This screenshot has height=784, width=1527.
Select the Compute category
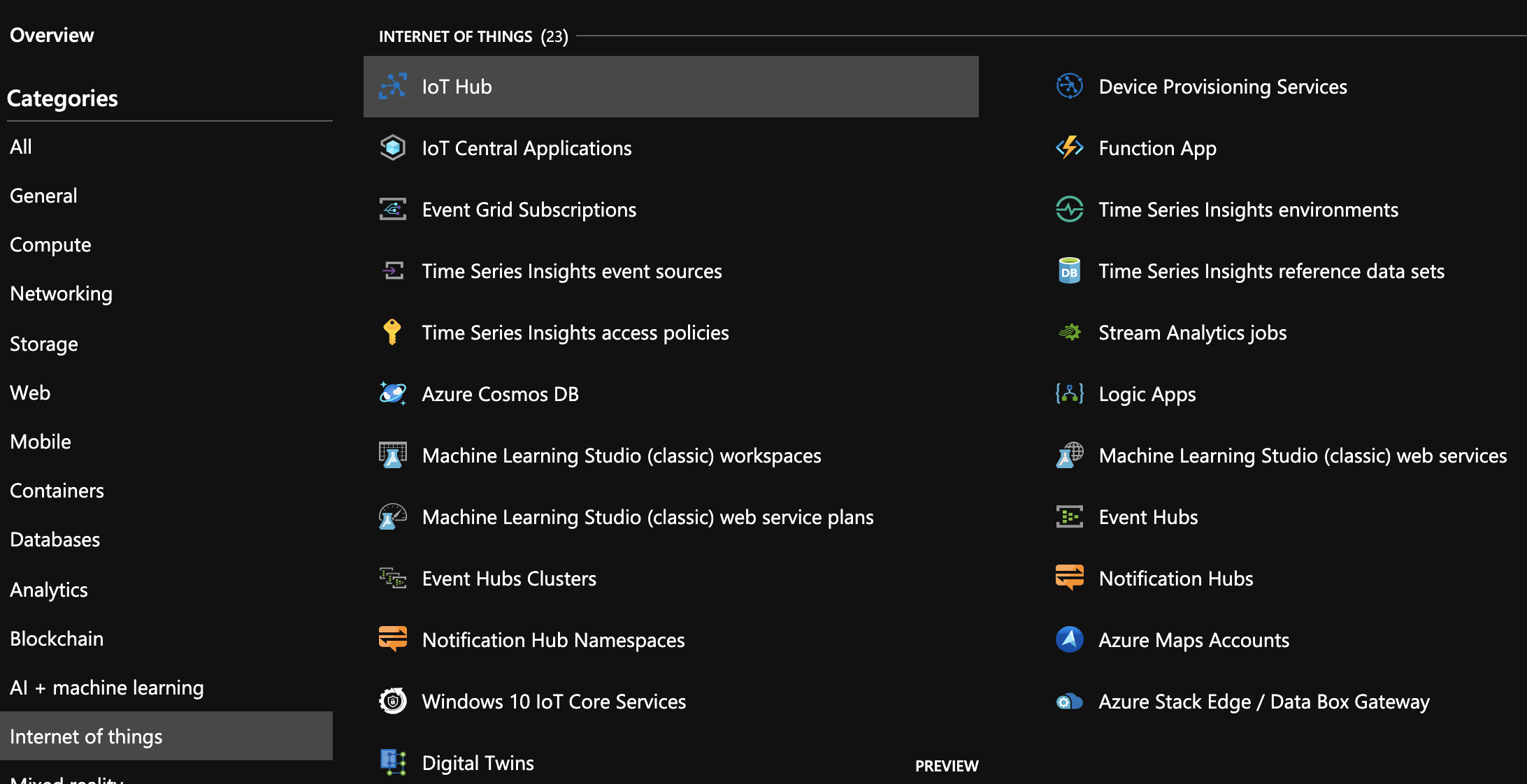point(50,244)
